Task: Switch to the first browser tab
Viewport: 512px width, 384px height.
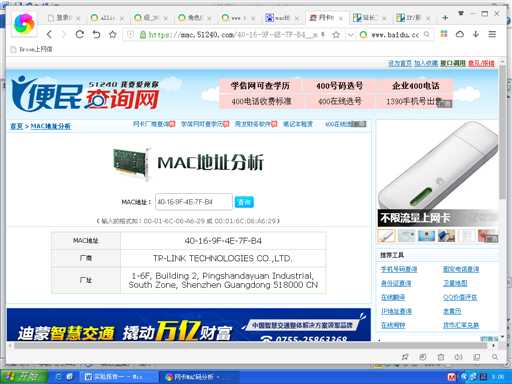Action: [x=63, y=18]
